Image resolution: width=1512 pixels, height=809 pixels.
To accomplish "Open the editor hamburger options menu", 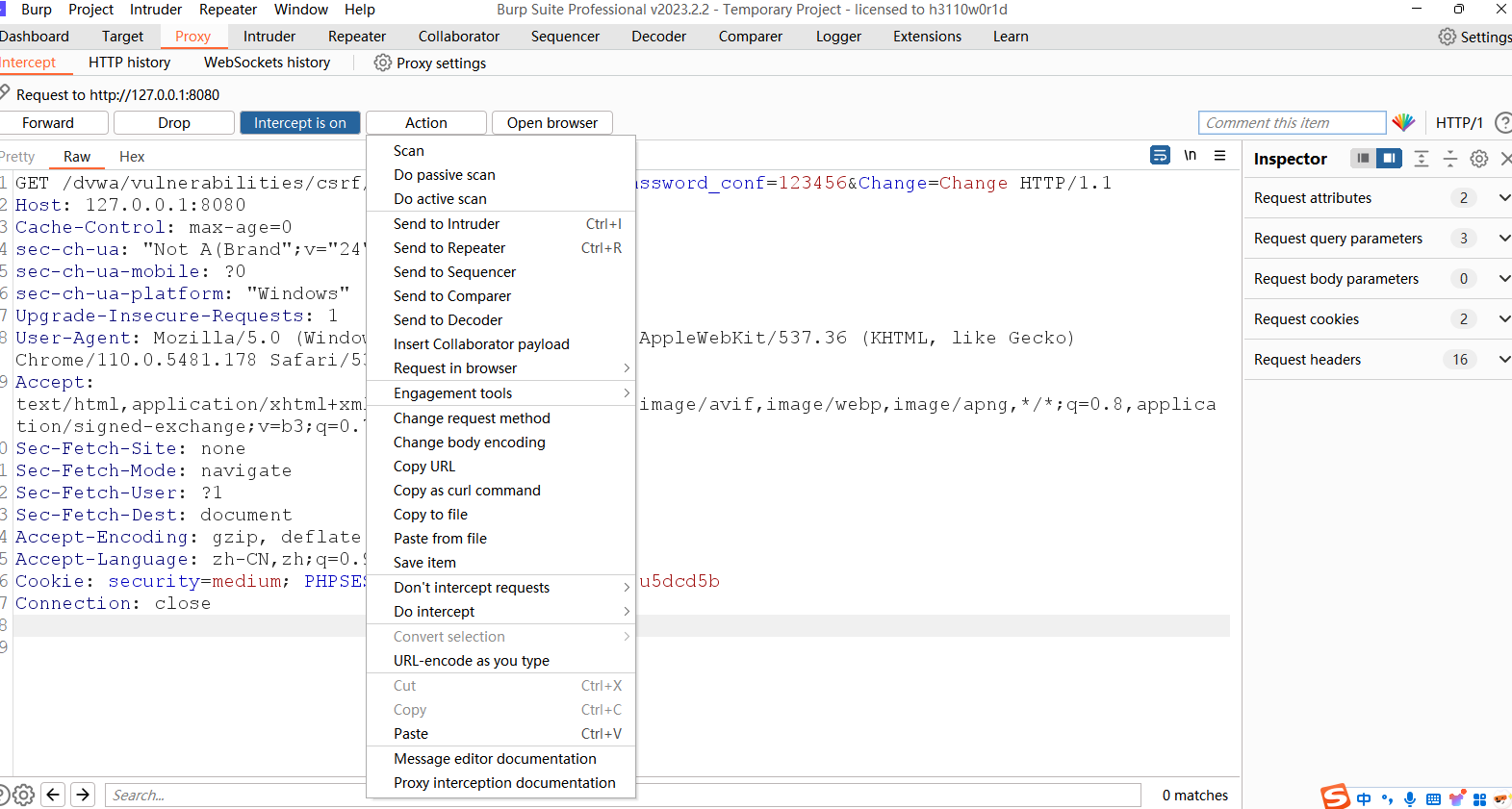I will 1219,155.
